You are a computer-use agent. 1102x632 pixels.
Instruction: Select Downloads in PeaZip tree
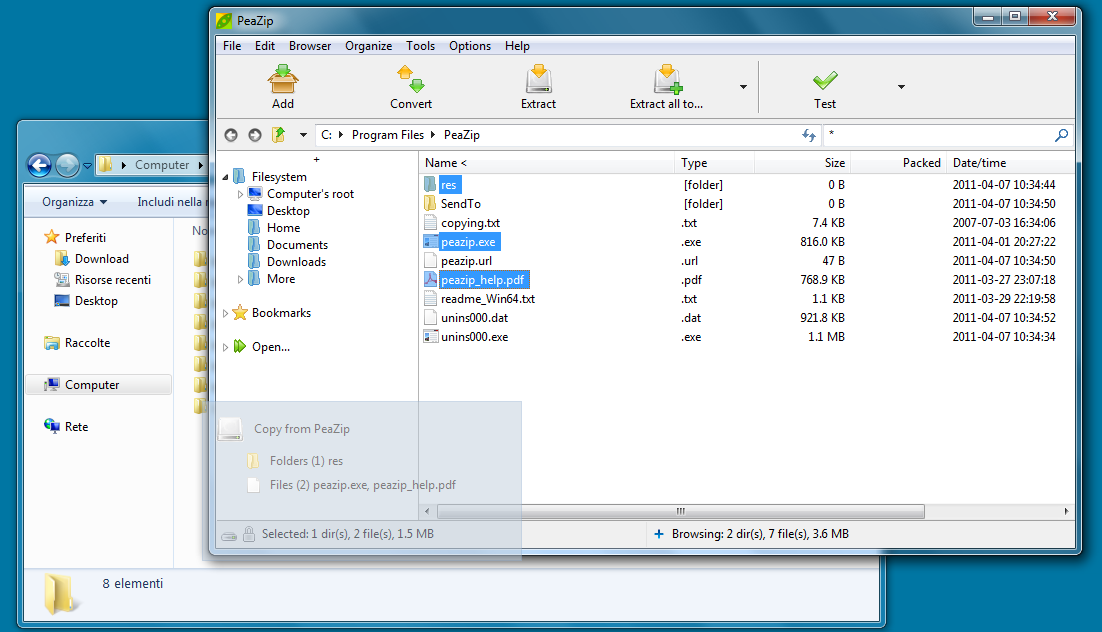[297, 262]
